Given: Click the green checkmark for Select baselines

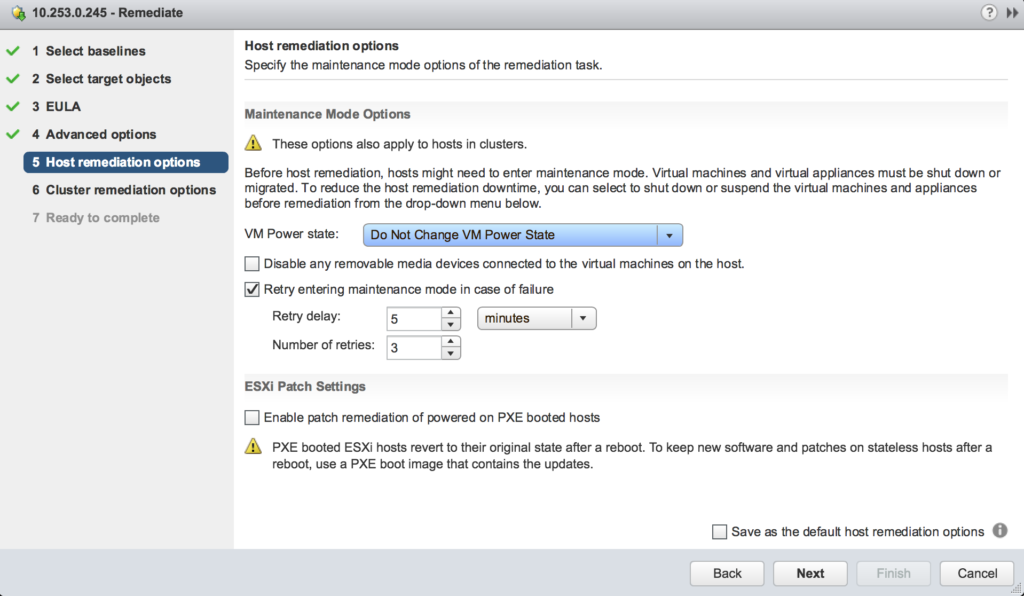Looking at the screenshot, I should pos(12,51).
